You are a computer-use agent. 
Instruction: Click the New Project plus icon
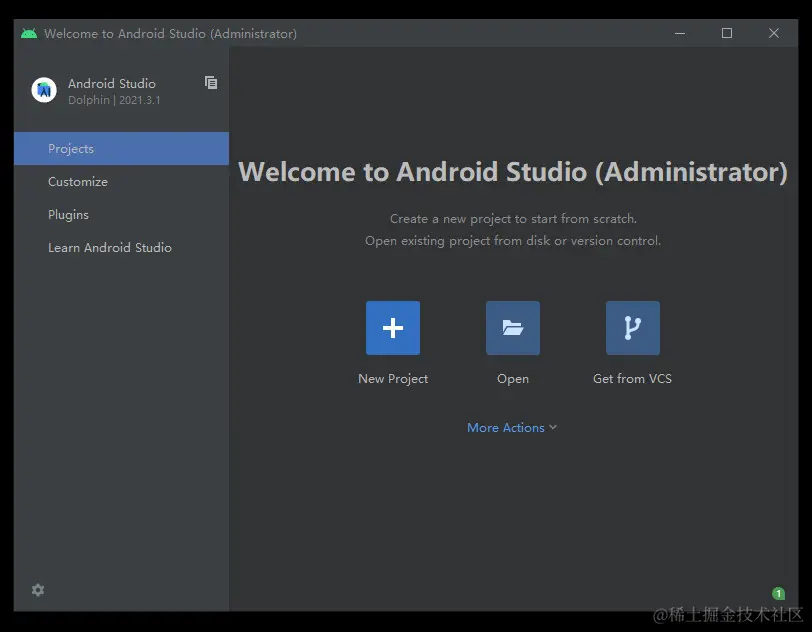point(393,328)
